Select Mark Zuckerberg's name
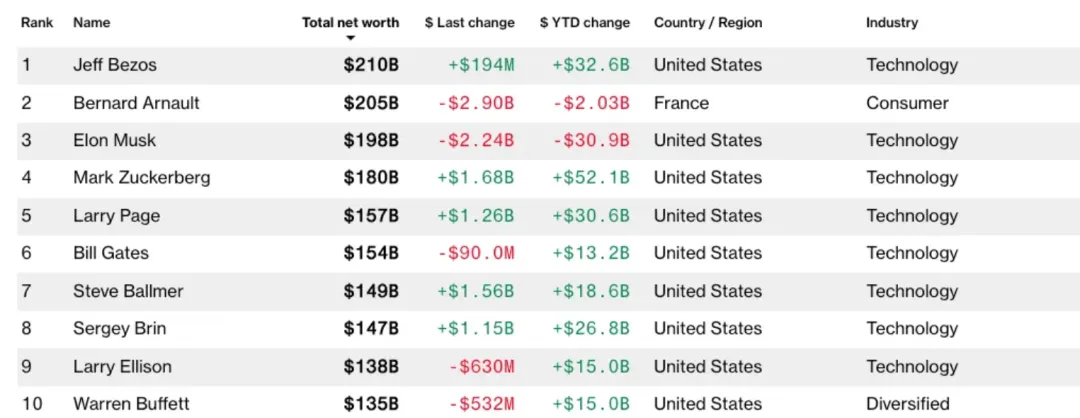 [142, 178]
